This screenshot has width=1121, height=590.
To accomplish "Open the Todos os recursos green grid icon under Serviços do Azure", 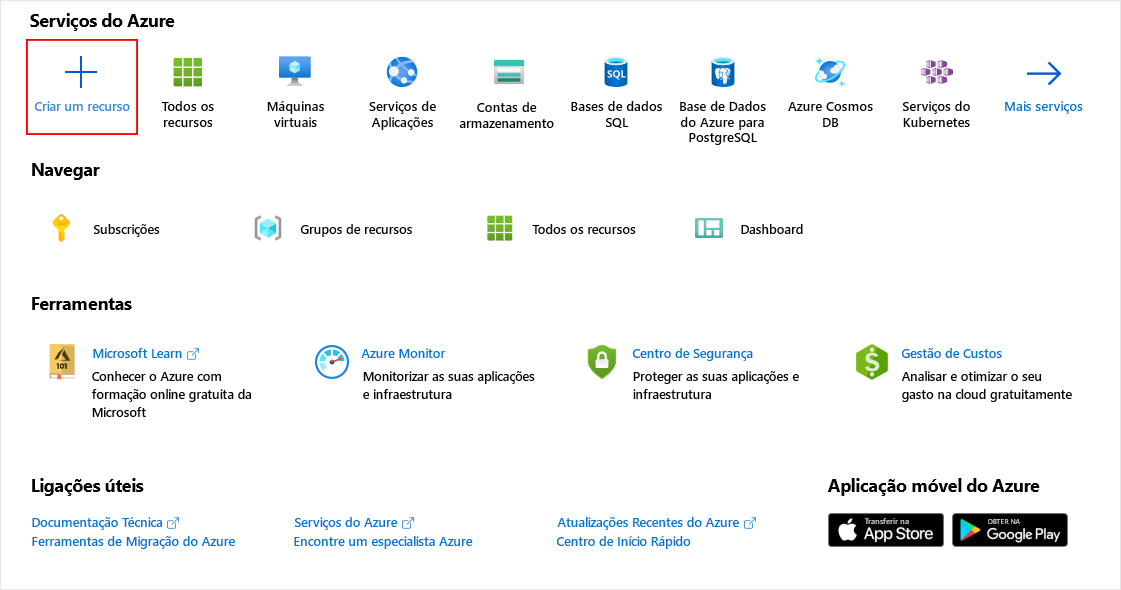I will (188, 72).
